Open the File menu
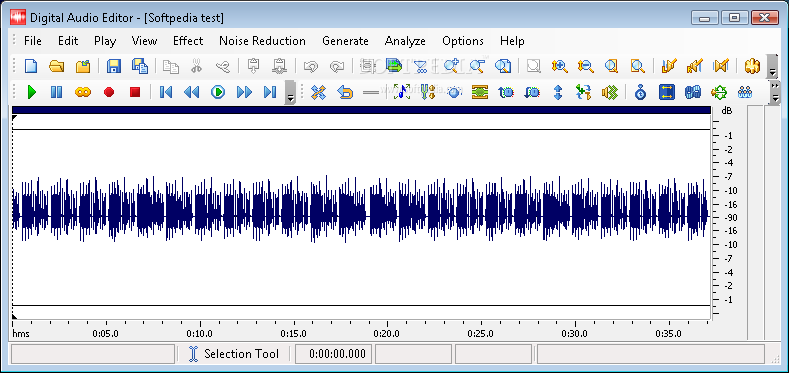Image resolution: width=789 pixels, height=373 pixels. click(x=33, y=41)
